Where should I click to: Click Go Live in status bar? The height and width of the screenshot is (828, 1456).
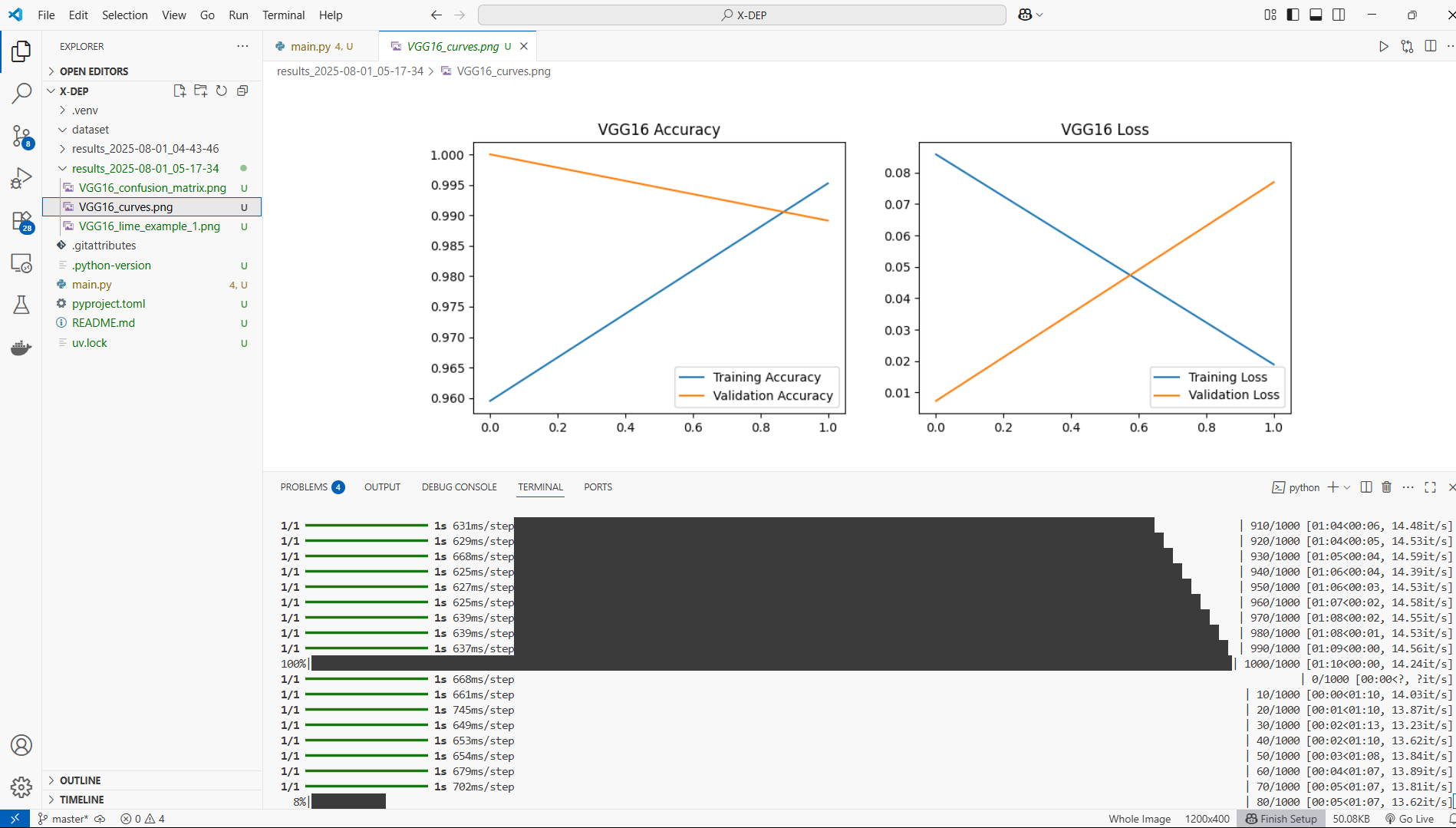point(1408,819)
